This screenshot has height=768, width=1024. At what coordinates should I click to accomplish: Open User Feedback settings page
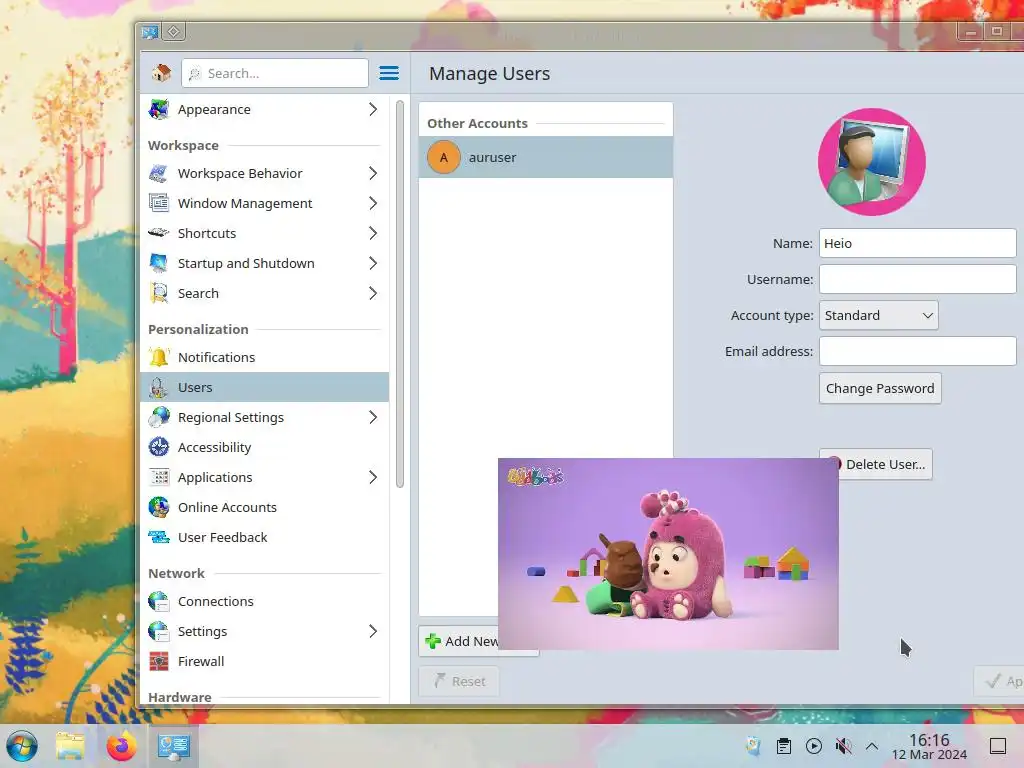point(264,537)
